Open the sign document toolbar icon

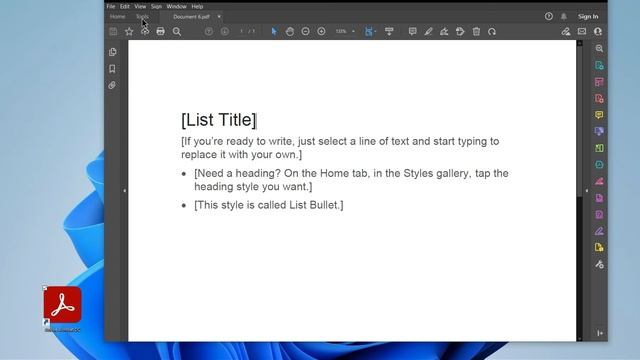(x=444, y=31)
